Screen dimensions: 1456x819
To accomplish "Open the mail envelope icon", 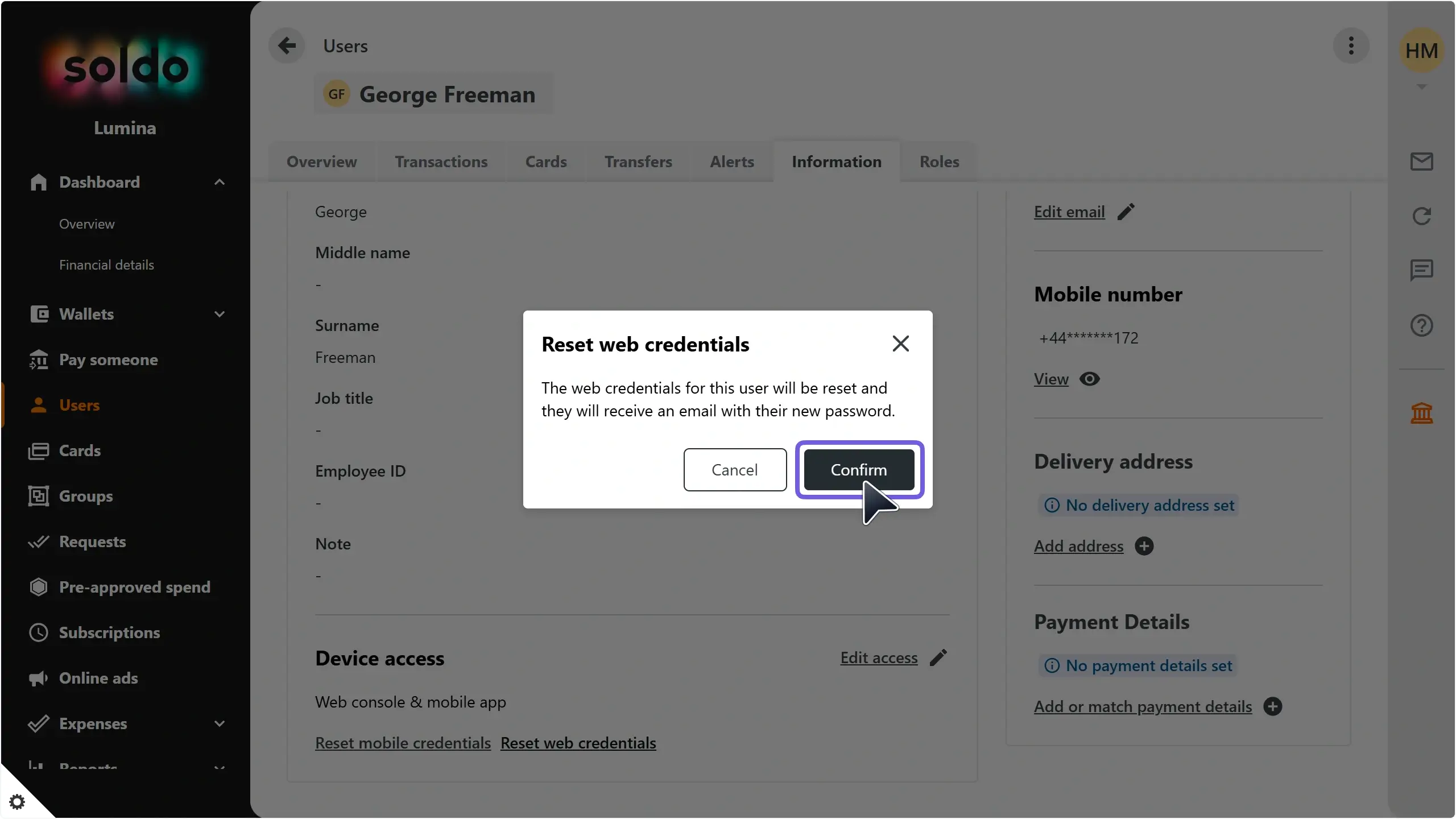I will point(1421,162).
